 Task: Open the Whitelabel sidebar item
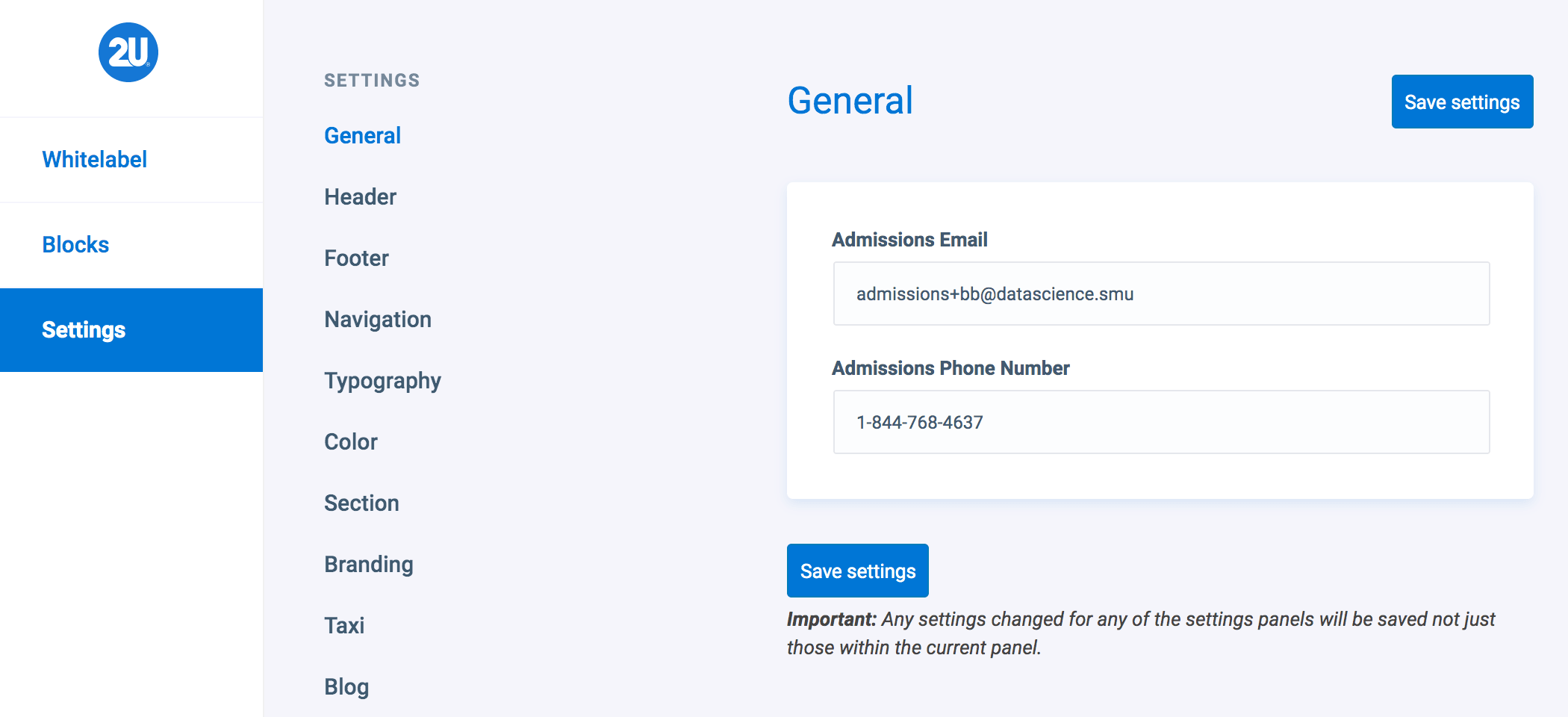coord(94,160)
